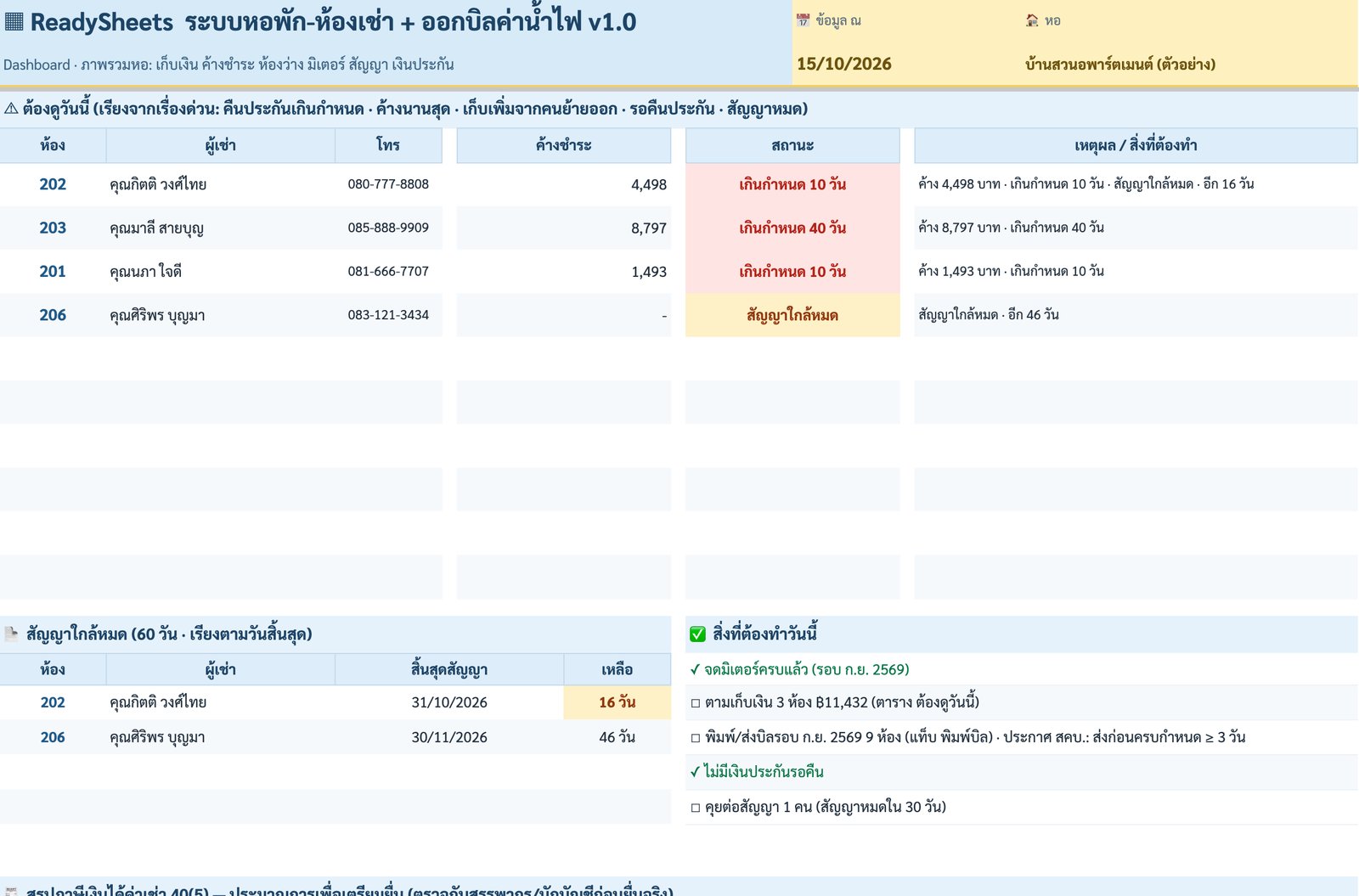Tick the พิมพ์/ส่งบิลรอบ ก.ย. 2569 checkbox
This screenshot has height=896, width=1359.
click(x=696, y=738)
